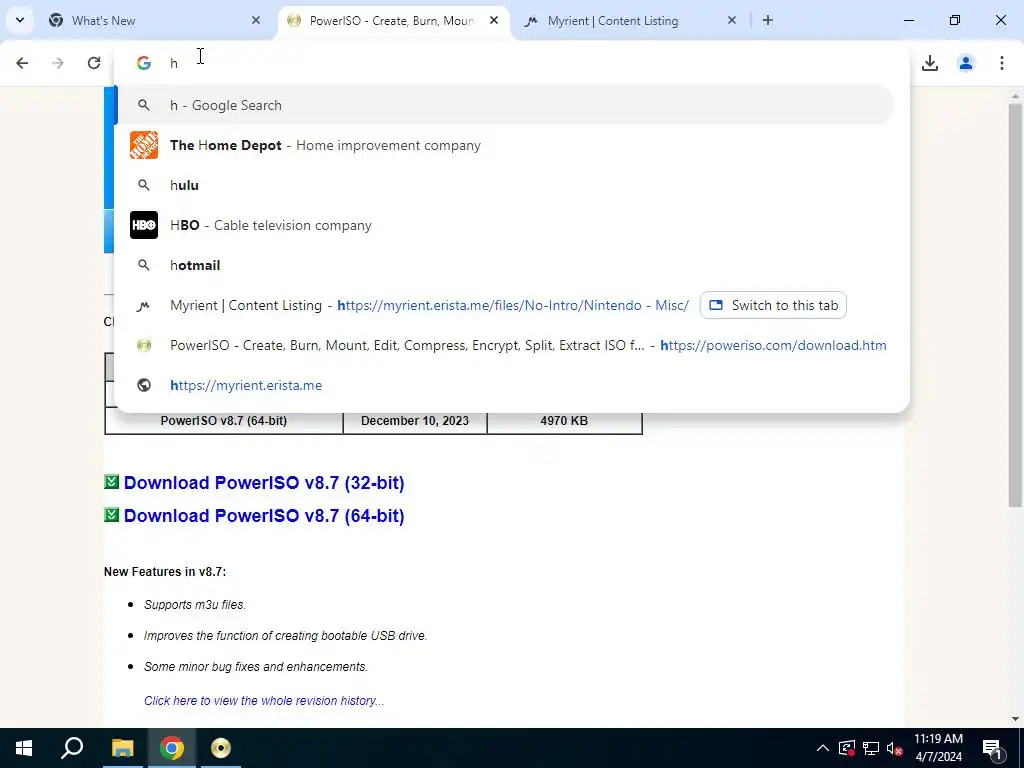The image size is (1024, 768).
Task: Select the hulu search suggestion
Action: click(x=506, y=185)
